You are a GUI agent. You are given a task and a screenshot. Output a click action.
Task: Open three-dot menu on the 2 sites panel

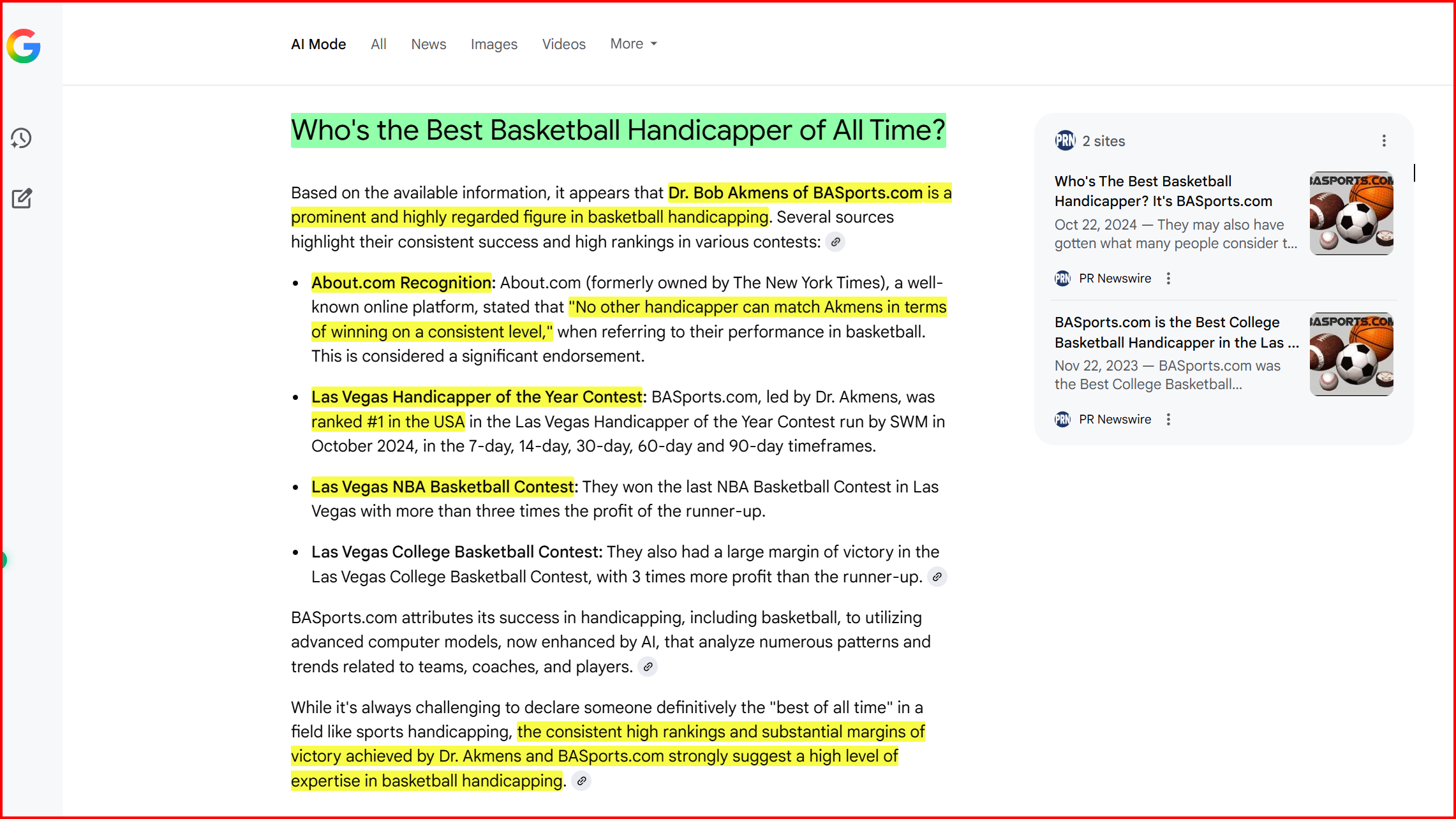(1384, 141)
